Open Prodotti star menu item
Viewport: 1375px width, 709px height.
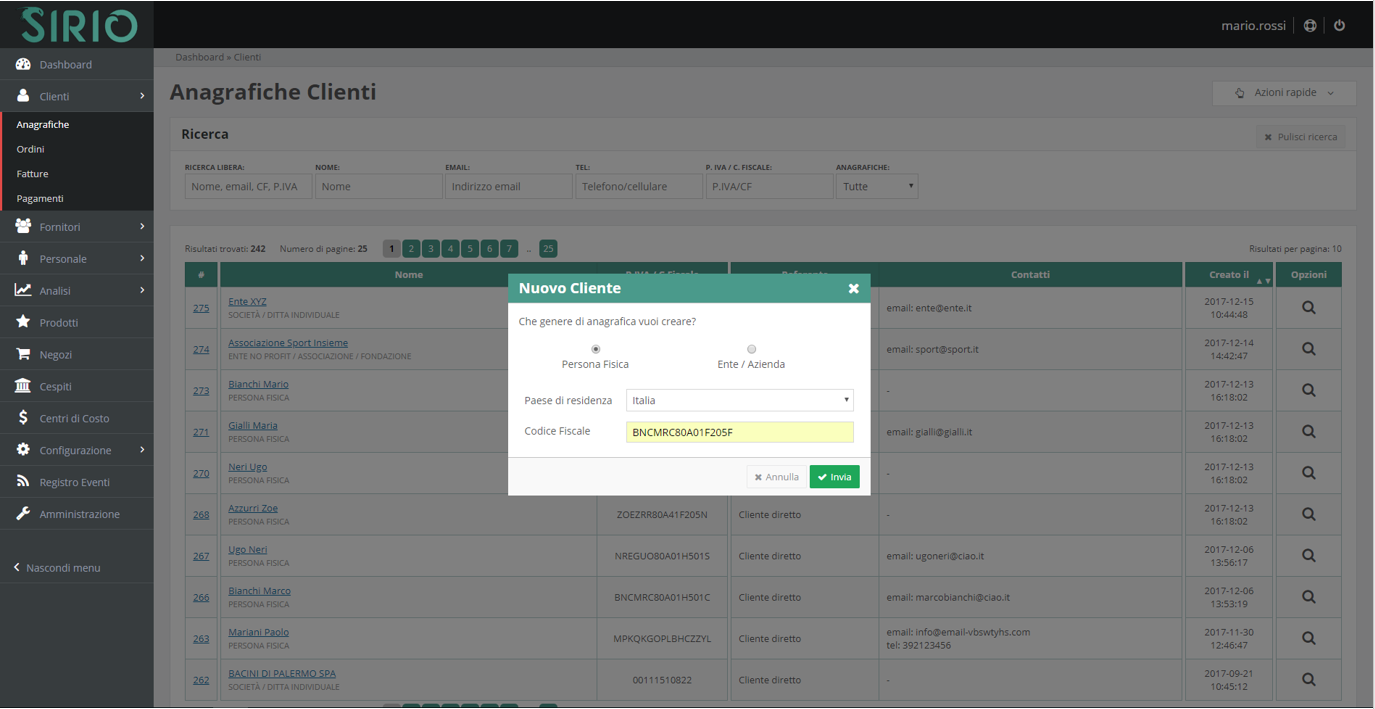[x=58, y=323]
